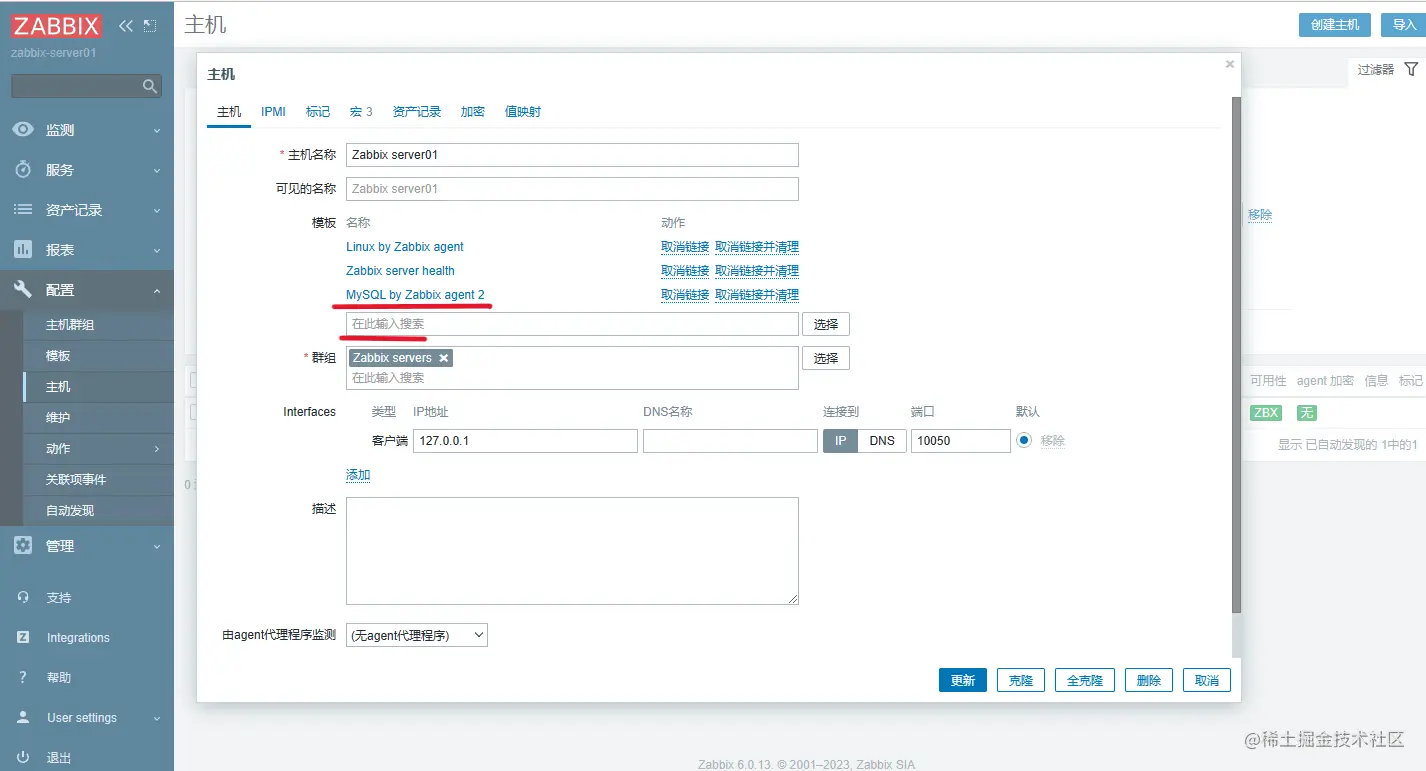Click the sidebar hide window icon
This screenshot has width=1426, height=771.
coord(150,25)
